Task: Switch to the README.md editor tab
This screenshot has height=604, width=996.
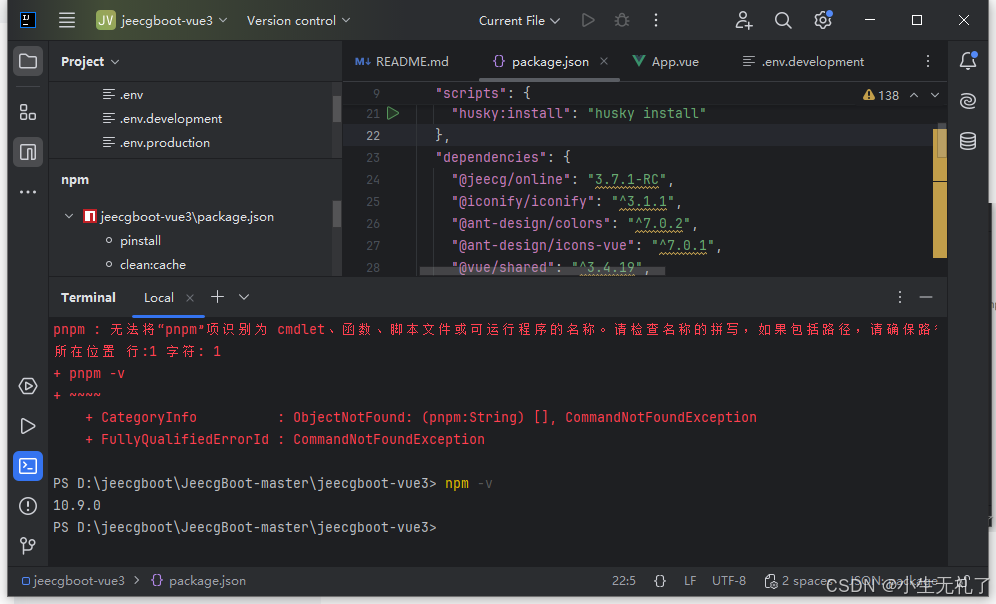Action: pos(402,62)
